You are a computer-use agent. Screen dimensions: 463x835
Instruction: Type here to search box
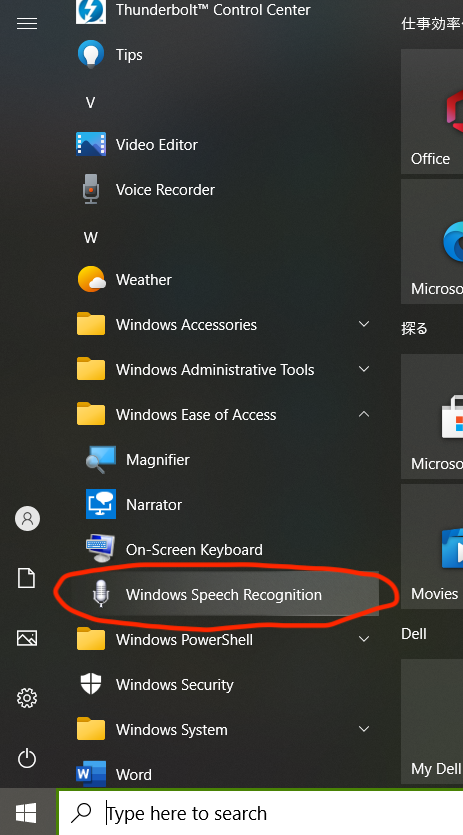pos(260,813)
